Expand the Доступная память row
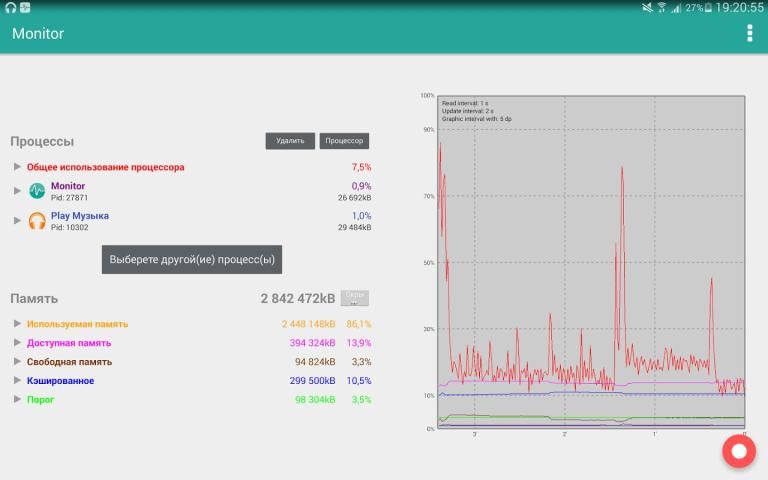Viewport: 768px width, 480px height. coord(17,343)
